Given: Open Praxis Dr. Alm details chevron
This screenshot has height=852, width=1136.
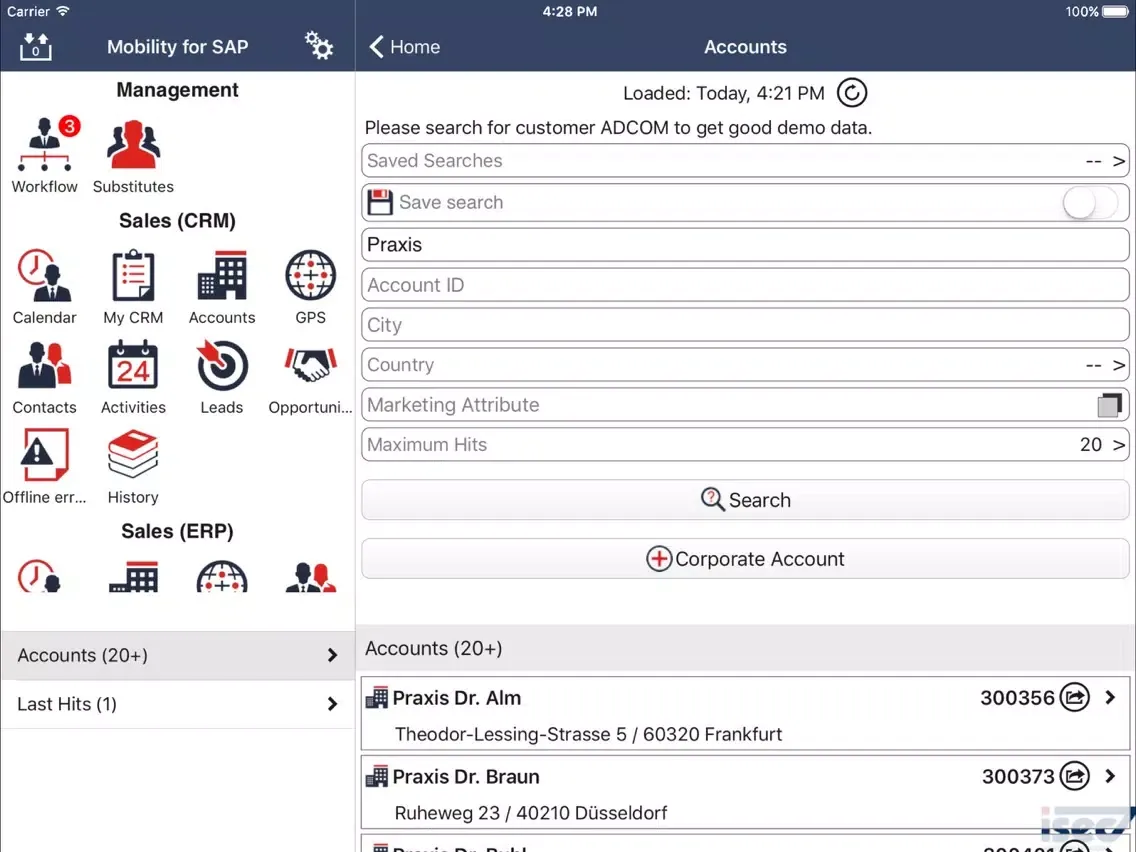Looking at the screenshot, I should click(1111, 698).
